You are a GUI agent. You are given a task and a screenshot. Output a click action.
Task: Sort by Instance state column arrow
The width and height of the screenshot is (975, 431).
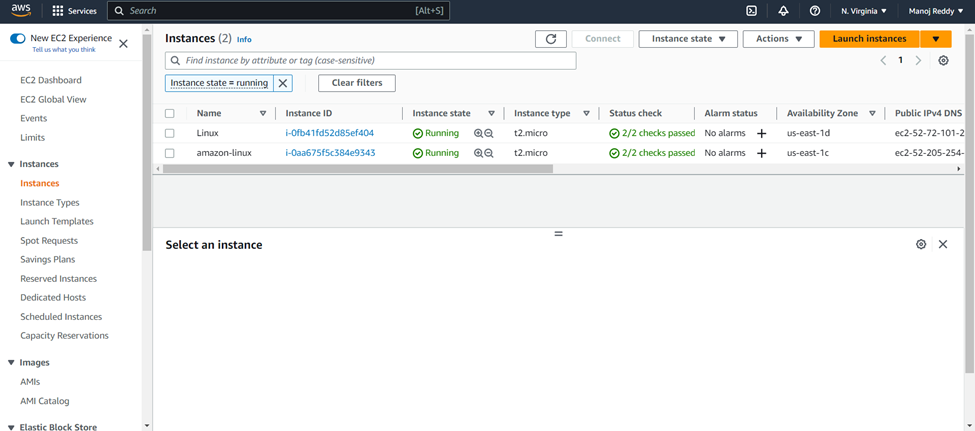(x=491, y=113)
